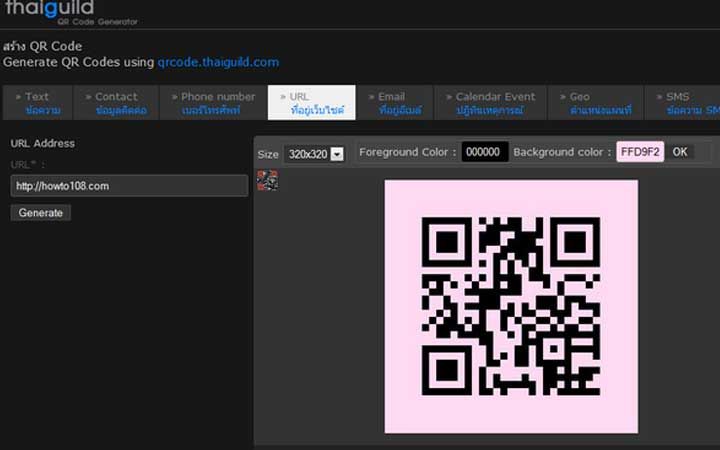720x450 pixels.
Task: Open the Calendar Event tab
Action: (491, 103)
